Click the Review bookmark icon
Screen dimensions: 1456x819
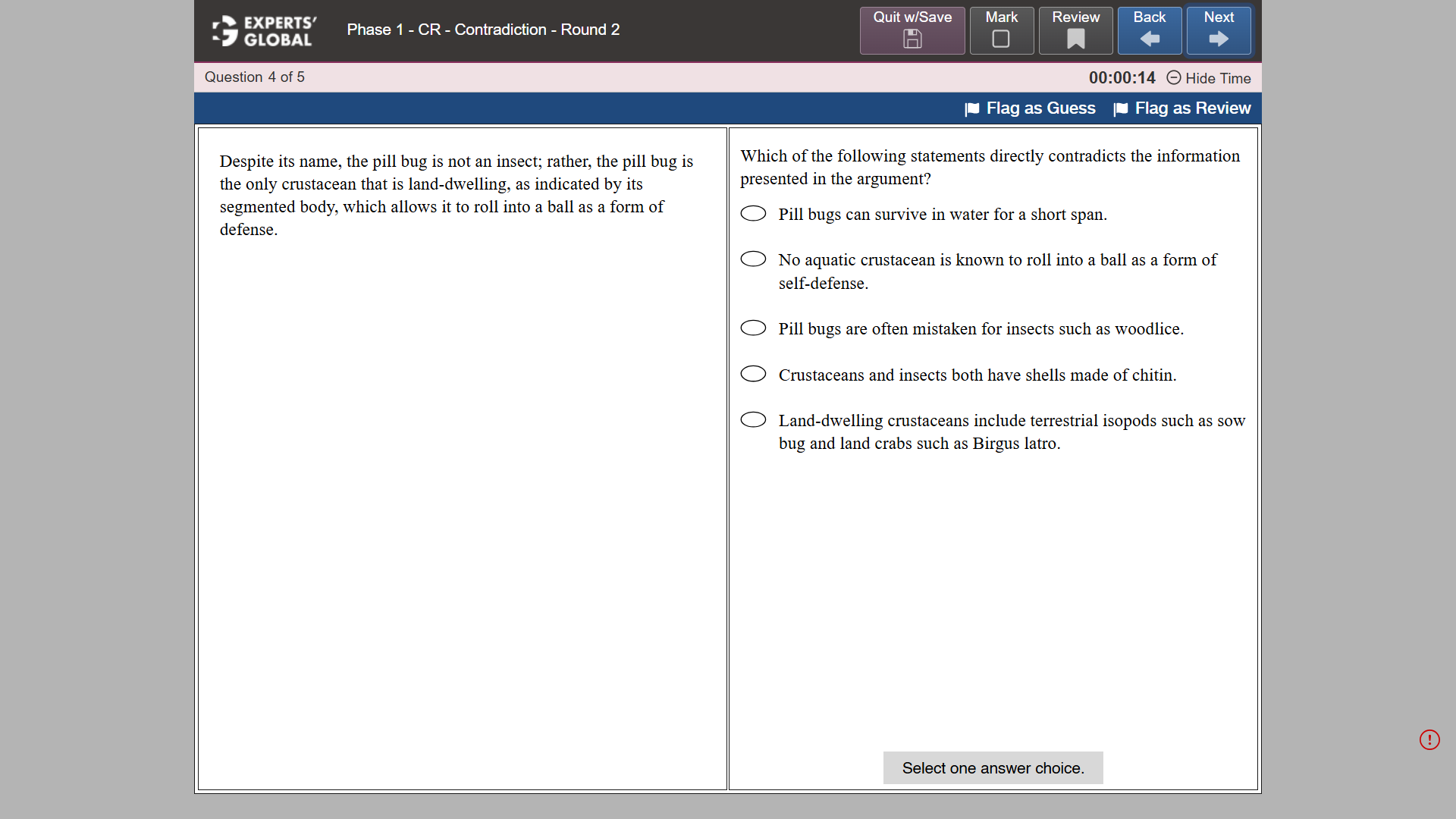pos(1075,39)
